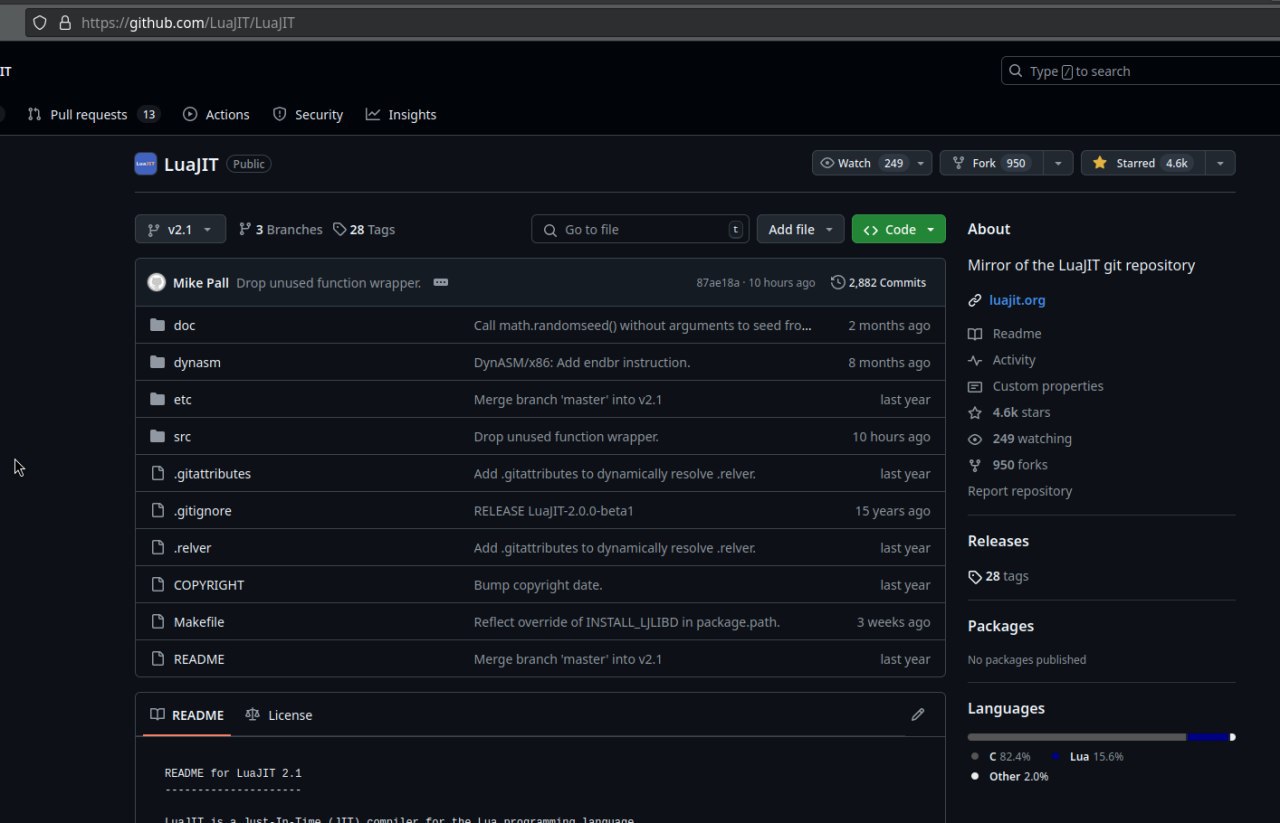The image size is (1280, 823).
Task: Expand the green Code dropdown
Action: 898,229
